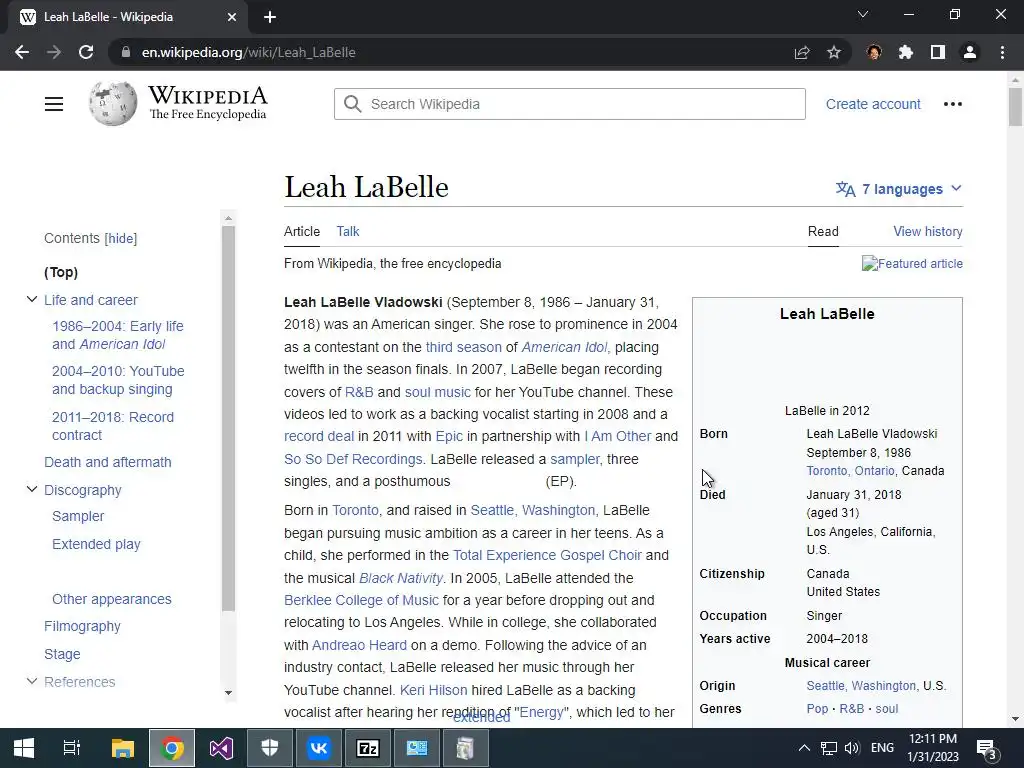The height and width of the screenshot is (768, 1024).
Task: Click the contents sidebar scroll down arrow
Action: [228, 693]
